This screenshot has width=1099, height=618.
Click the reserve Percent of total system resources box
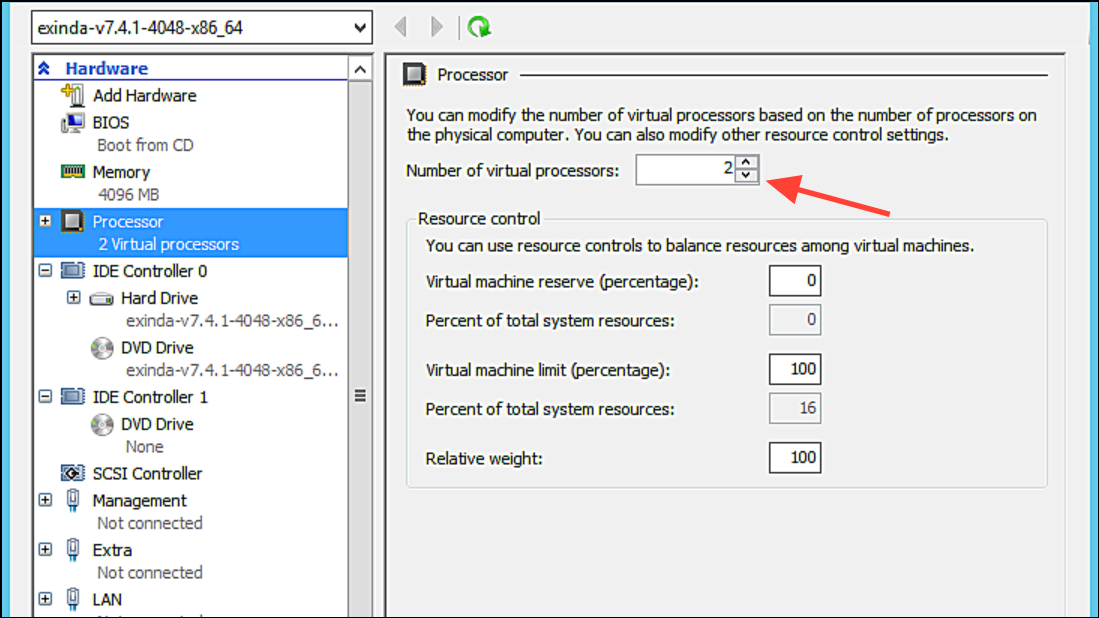(x=795, y=320)
